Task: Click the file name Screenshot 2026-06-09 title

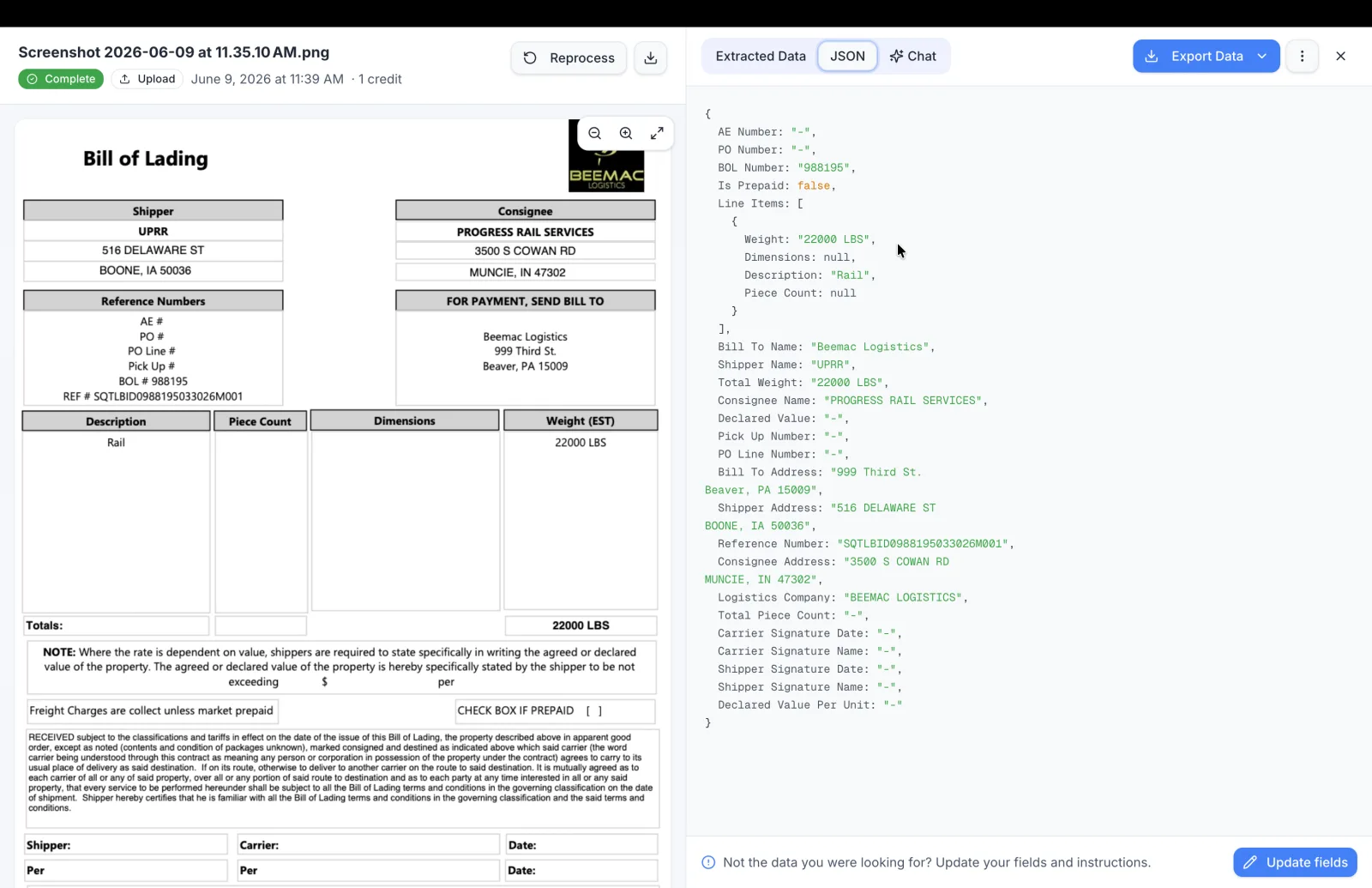Action: click(x=174, y=52)
